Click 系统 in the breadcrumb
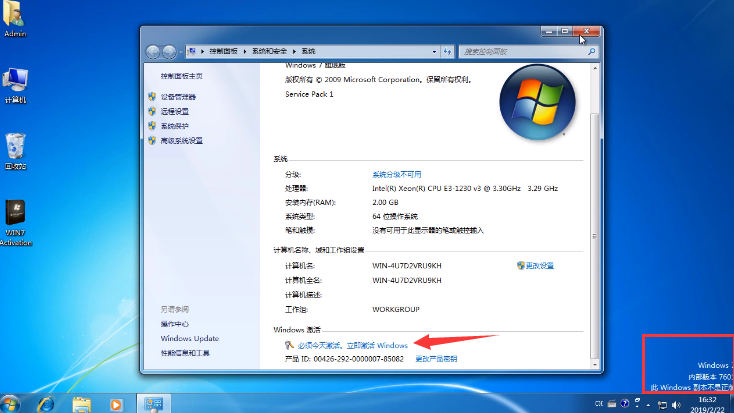 click(308, 51)
